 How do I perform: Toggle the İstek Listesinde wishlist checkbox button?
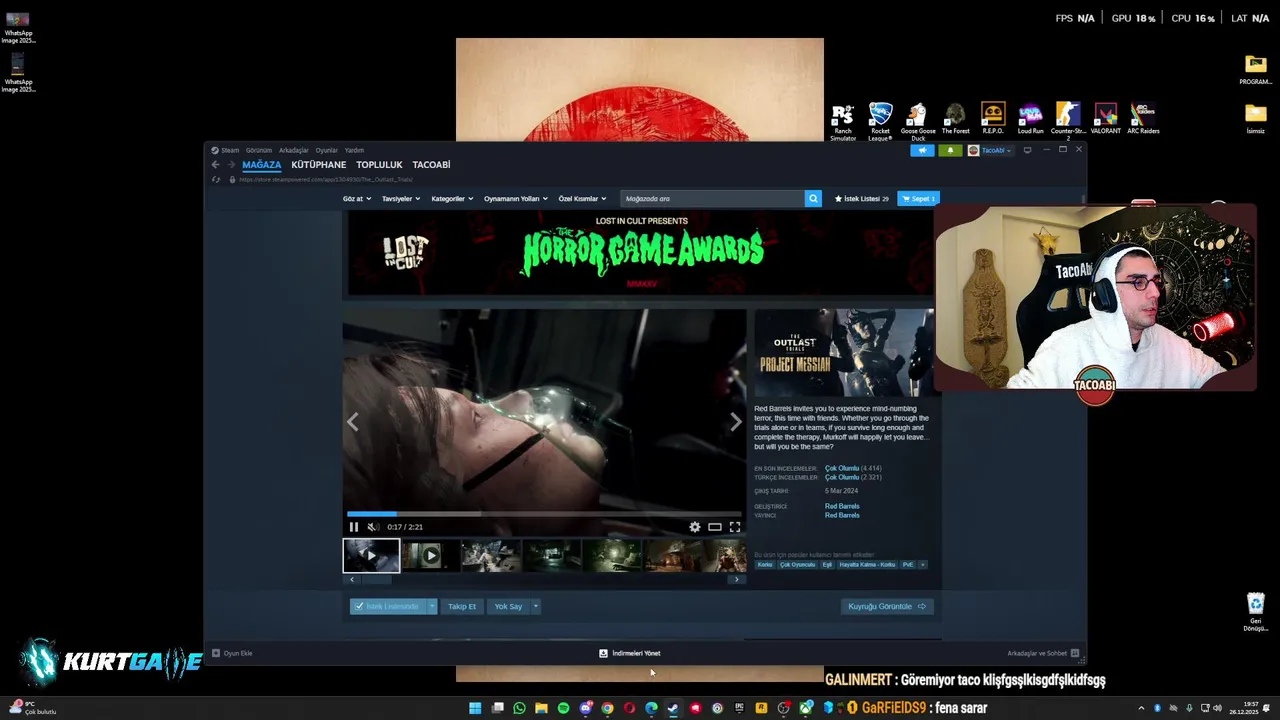coord(388,606)
